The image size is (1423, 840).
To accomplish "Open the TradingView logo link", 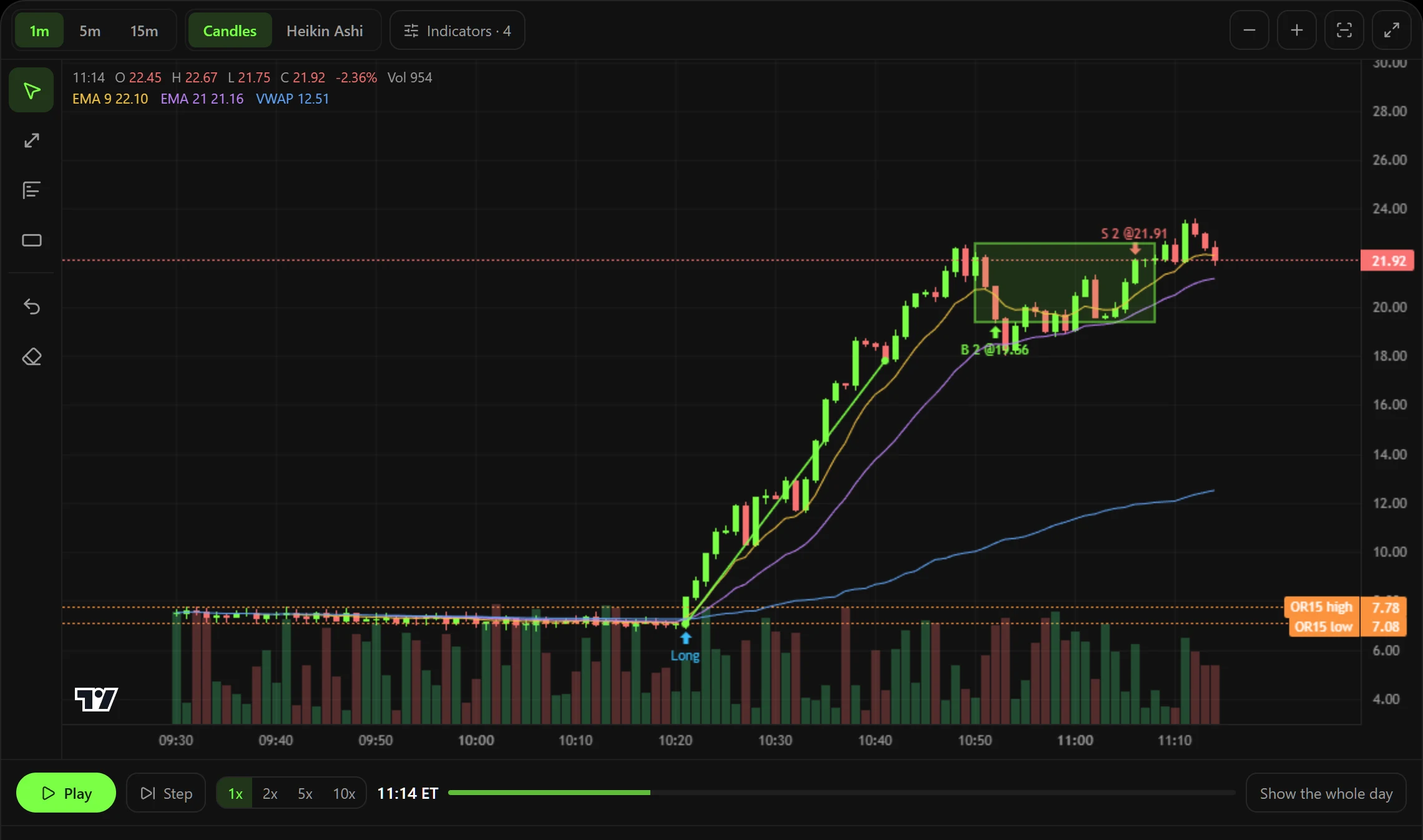I will point(96,699).
